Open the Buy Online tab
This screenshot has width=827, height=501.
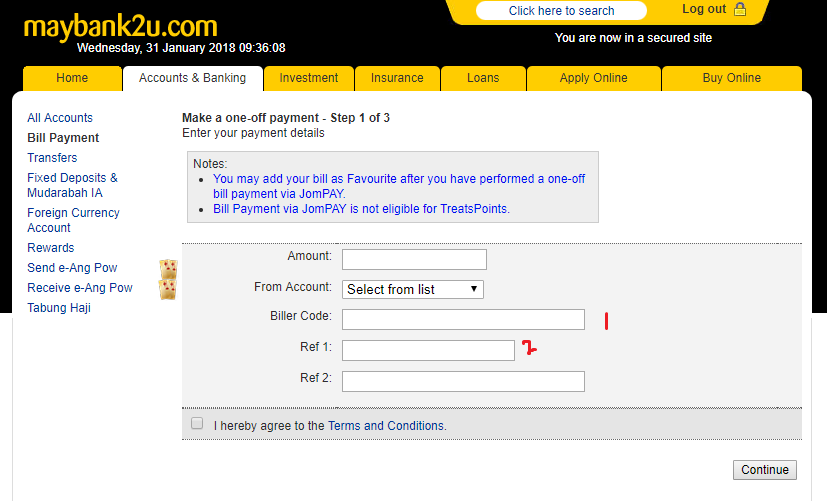point(732,78)
